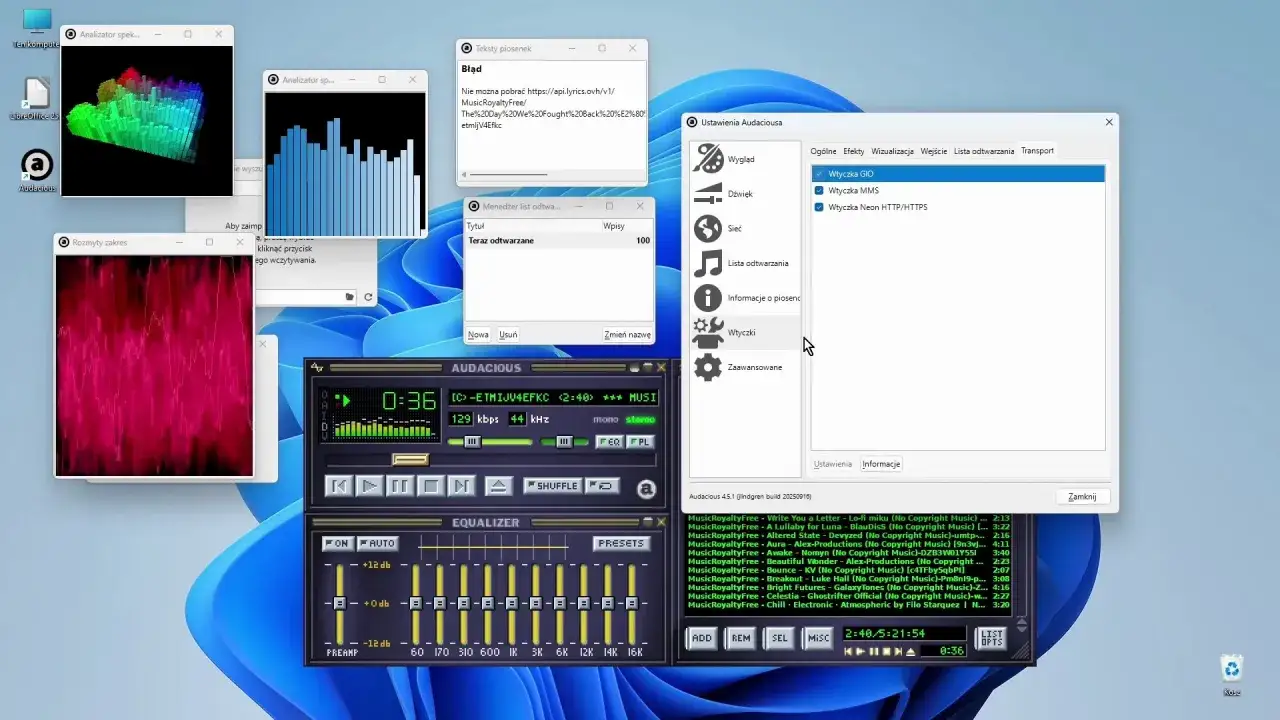Uncheck the Wtyczka MMS plugin

(819, 190)
